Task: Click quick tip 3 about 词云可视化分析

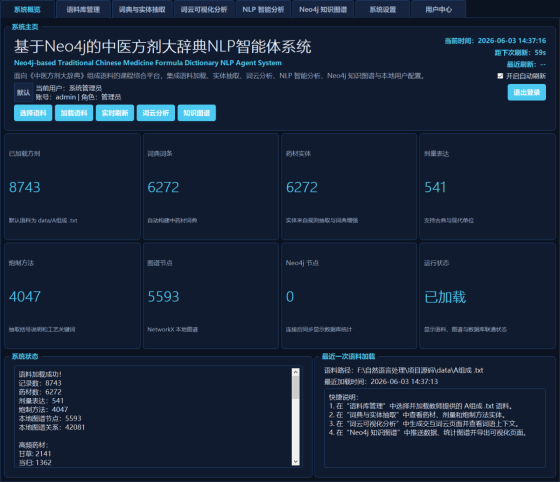Action: [424, 424]
